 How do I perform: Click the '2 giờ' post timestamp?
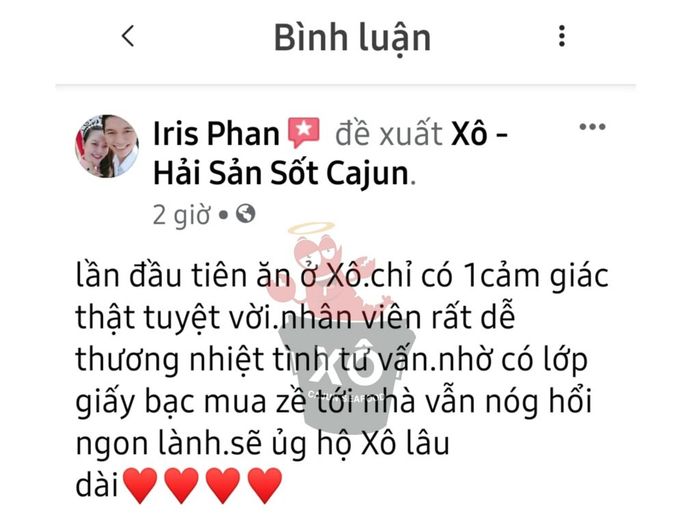tap(181, 215)
